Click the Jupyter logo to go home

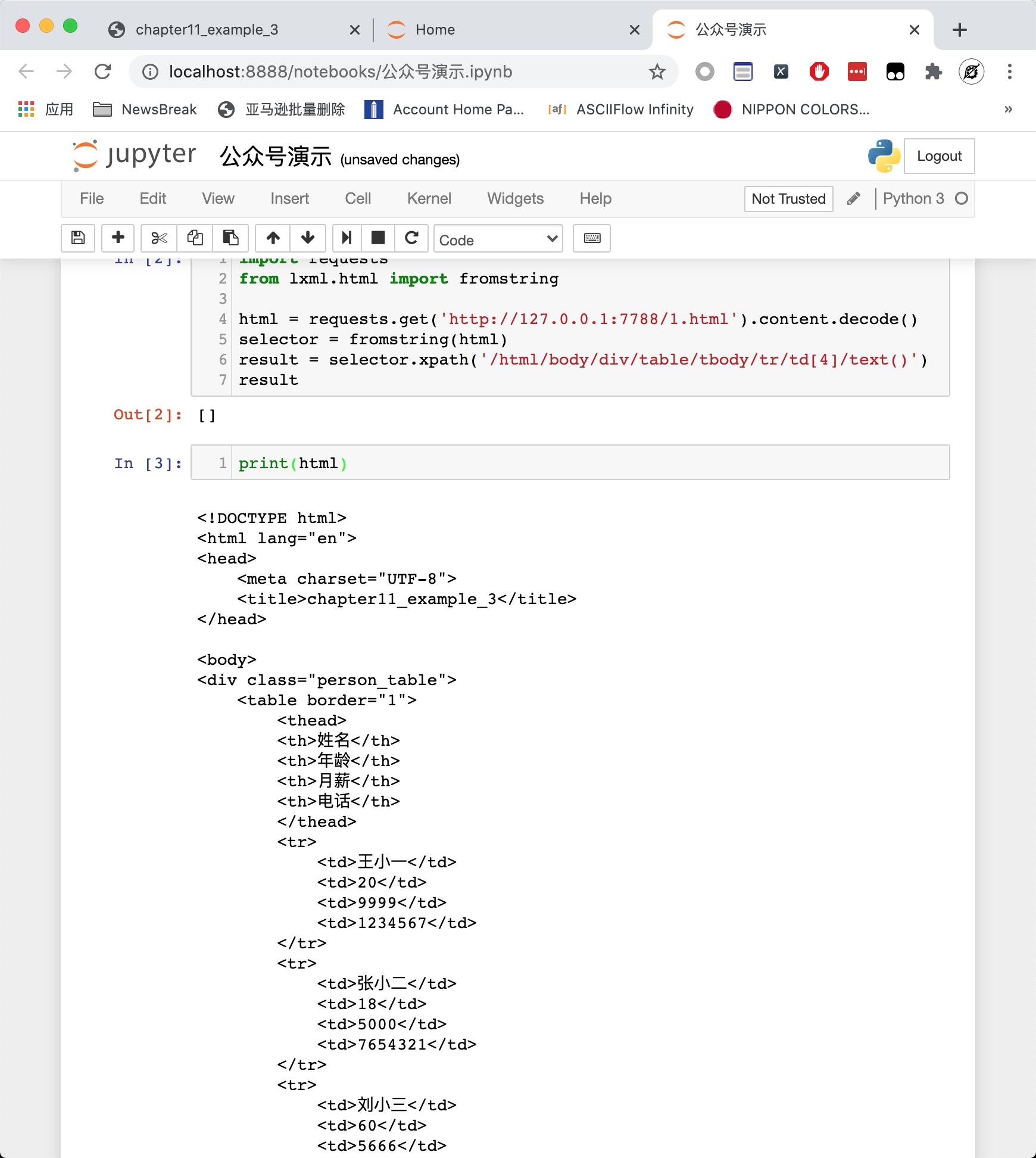133,155
